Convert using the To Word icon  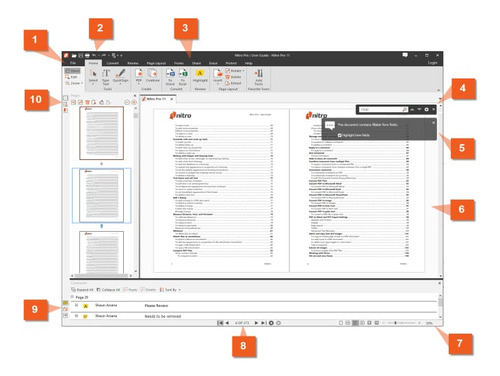[170, 73]
